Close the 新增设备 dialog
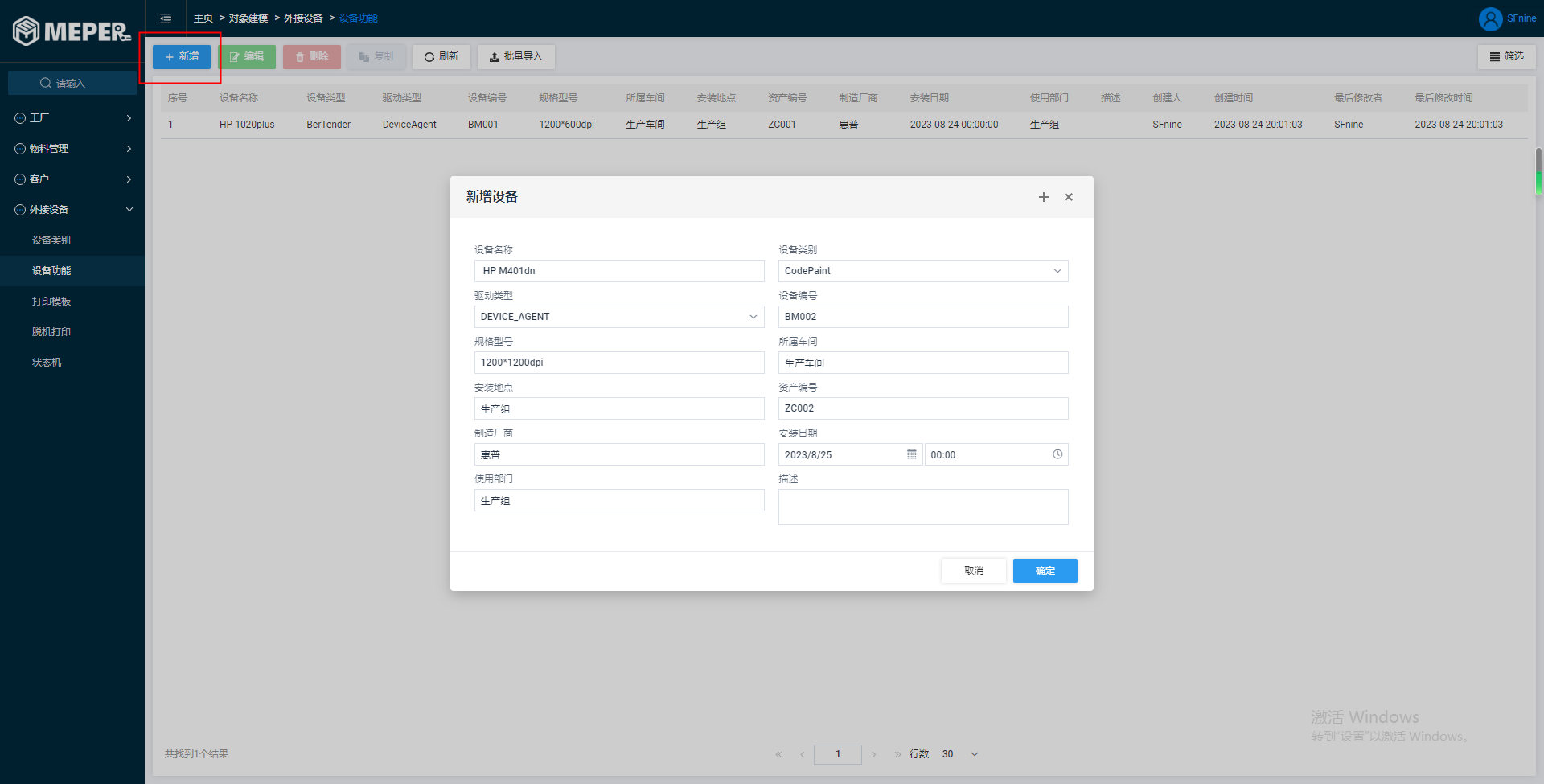This screenshot has width=1544, height=784. (1069, 197)
